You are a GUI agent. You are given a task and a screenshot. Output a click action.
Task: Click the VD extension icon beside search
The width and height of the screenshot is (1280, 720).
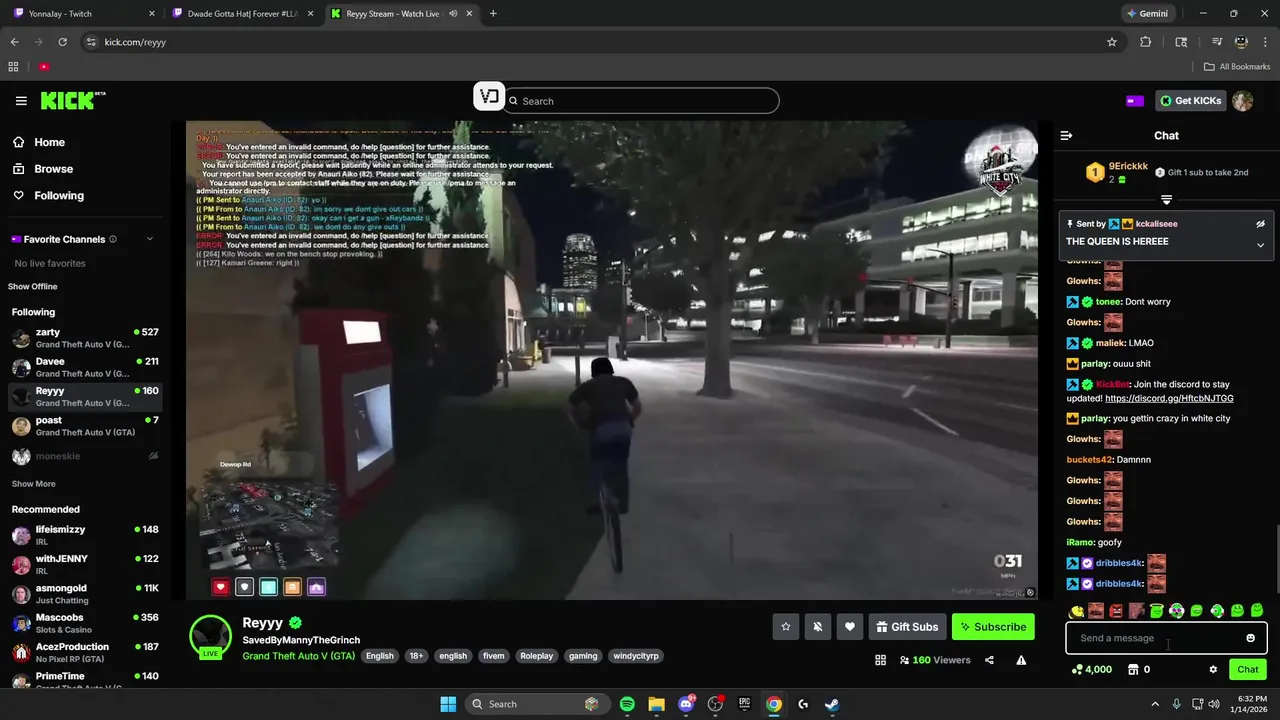coord(489,96)
